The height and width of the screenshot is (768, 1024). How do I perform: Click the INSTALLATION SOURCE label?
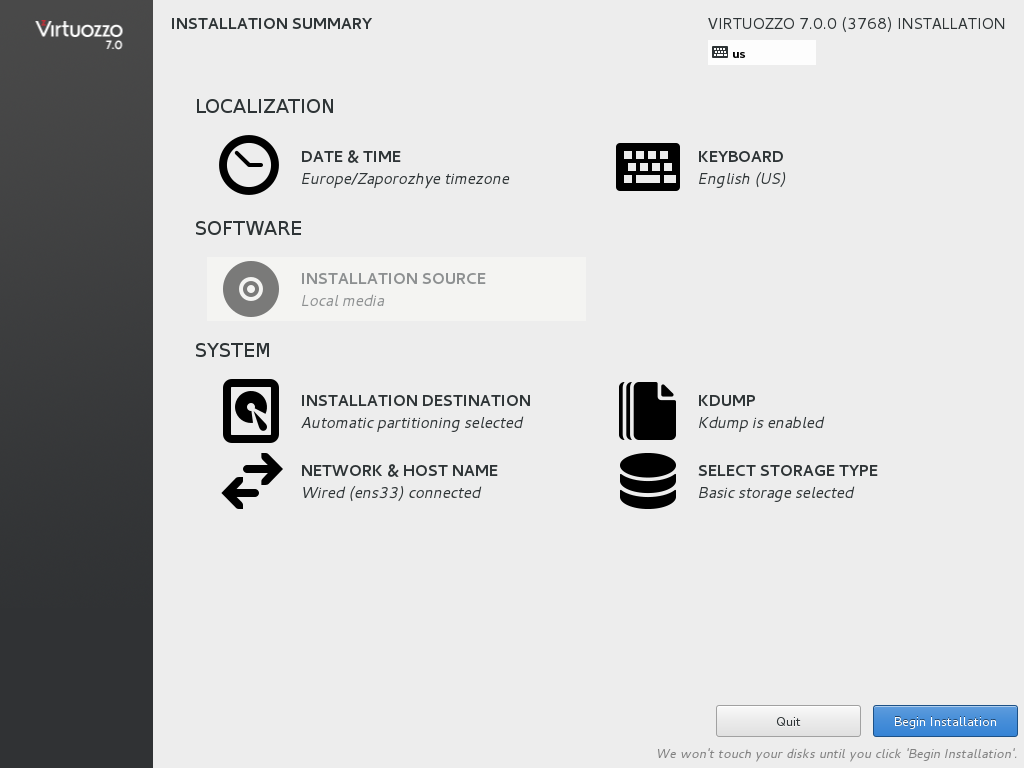tap(393, 279)
